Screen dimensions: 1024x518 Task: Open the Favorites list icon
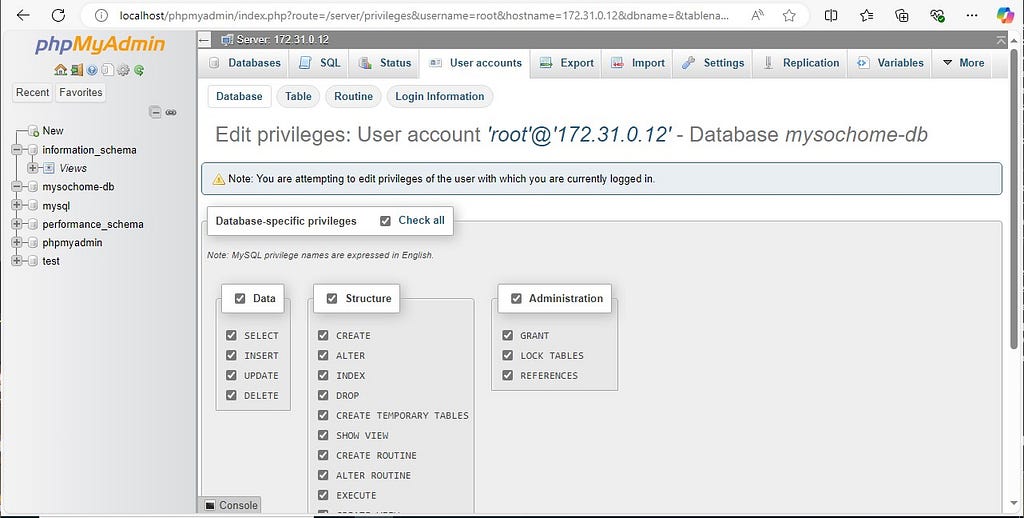point(867,15)
